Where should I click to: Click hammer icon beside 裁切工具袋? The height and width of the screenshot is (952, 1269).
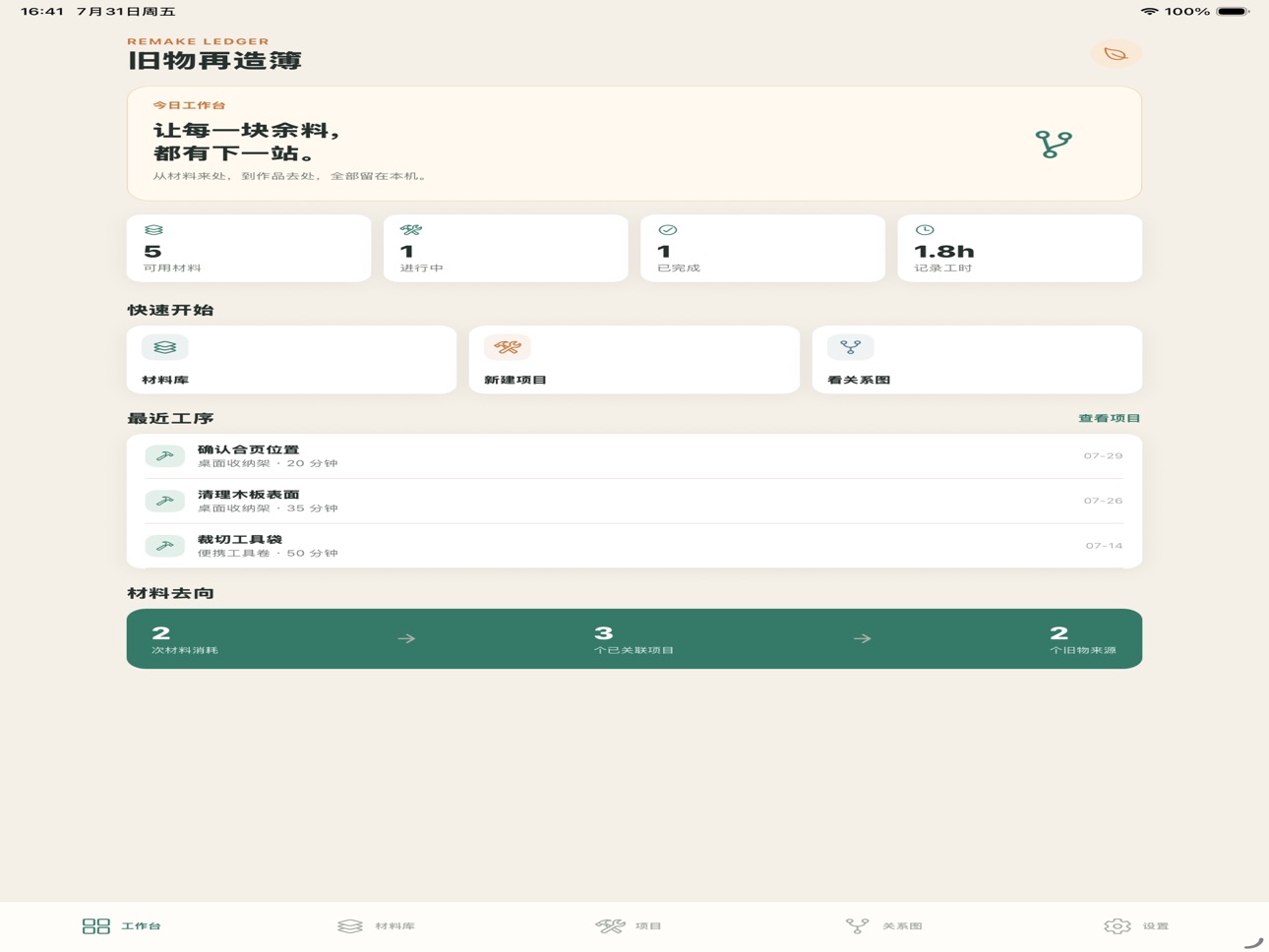pos(164,546)
